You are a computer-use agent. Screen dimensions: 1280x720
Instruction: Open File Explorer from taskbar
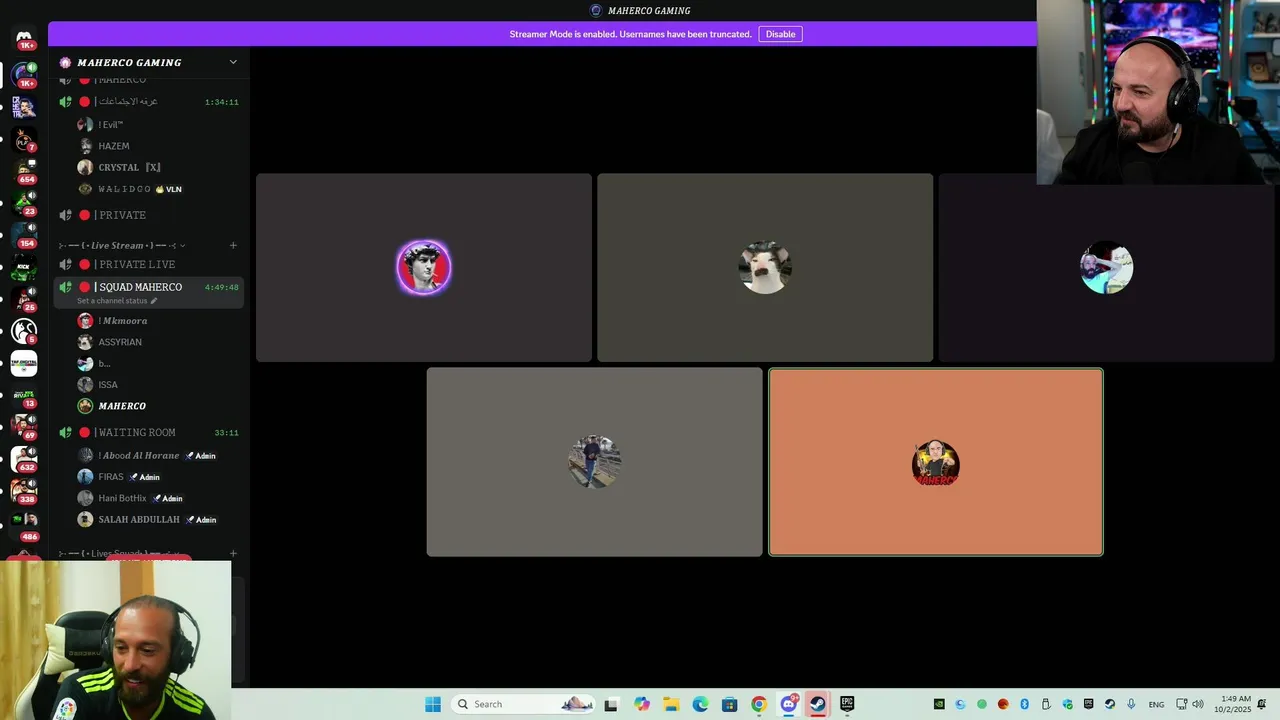(x=671, y=704)
